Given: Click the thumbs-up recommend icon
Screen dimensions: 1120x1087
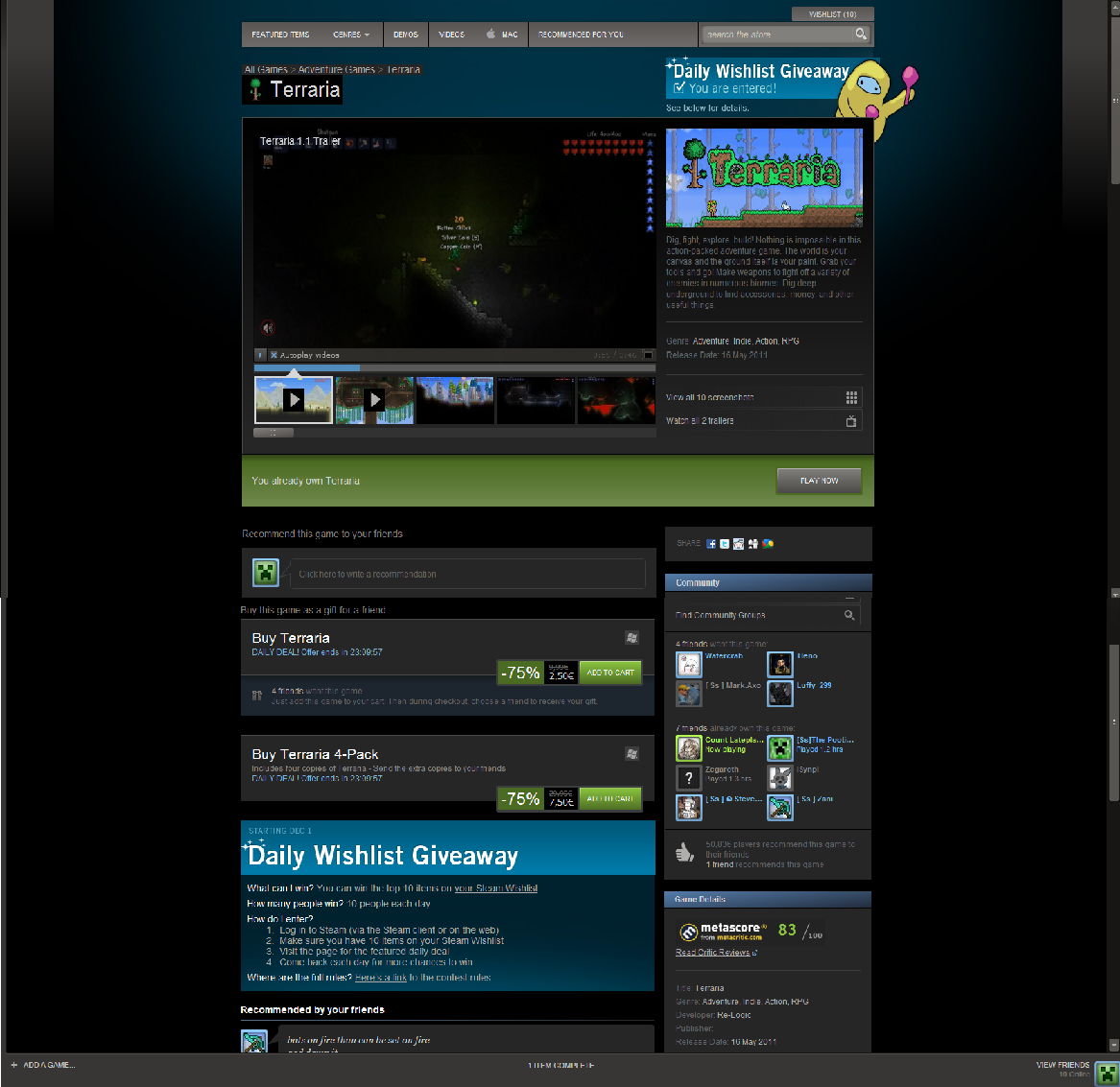Looking at the screenshot, I should tap(685, 852).
